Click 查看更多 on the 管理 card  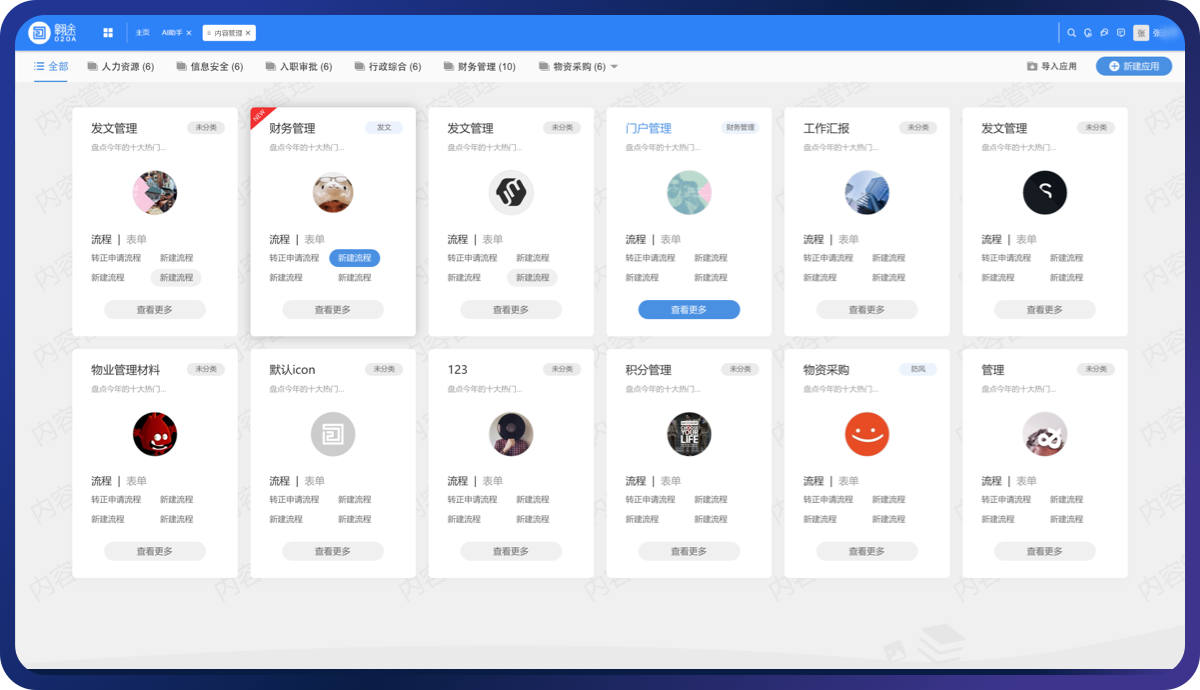(x=1045, y=551)
